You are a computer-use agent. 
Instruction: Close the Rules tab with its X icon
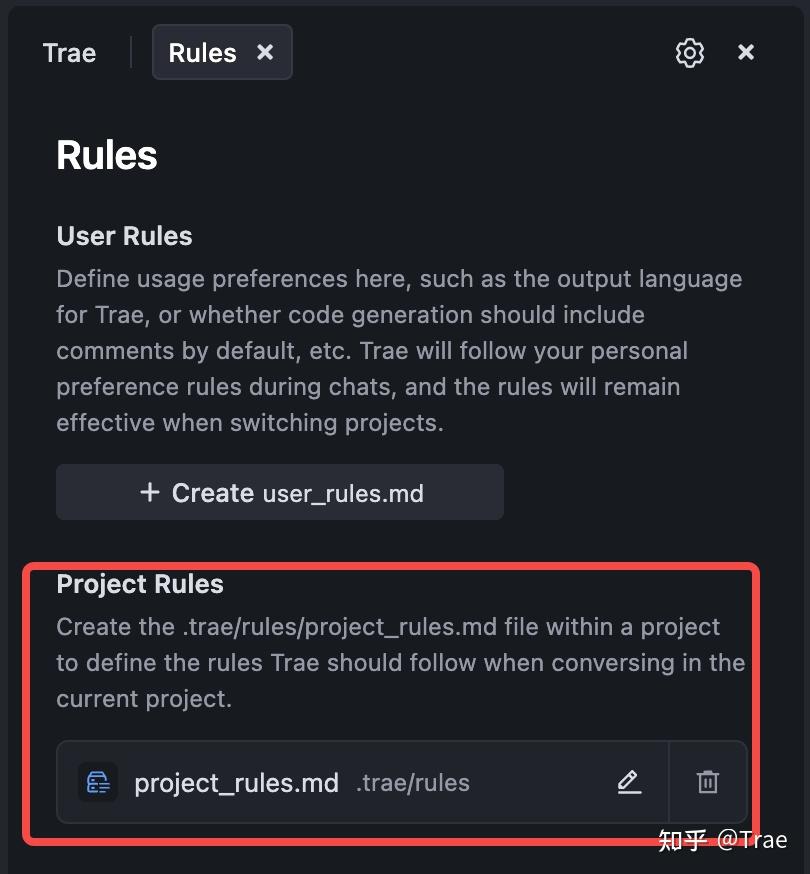click(x=265, y=52)
